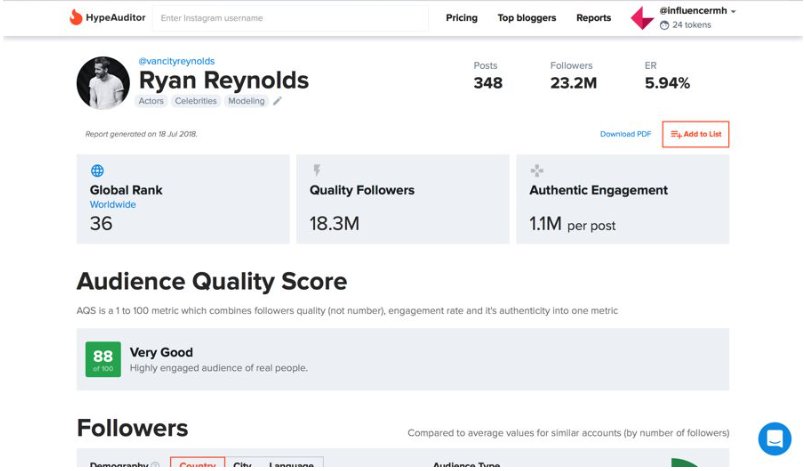Open the Reports menu item
Viewport: 804px width, 471px height.
coord(593,18)
